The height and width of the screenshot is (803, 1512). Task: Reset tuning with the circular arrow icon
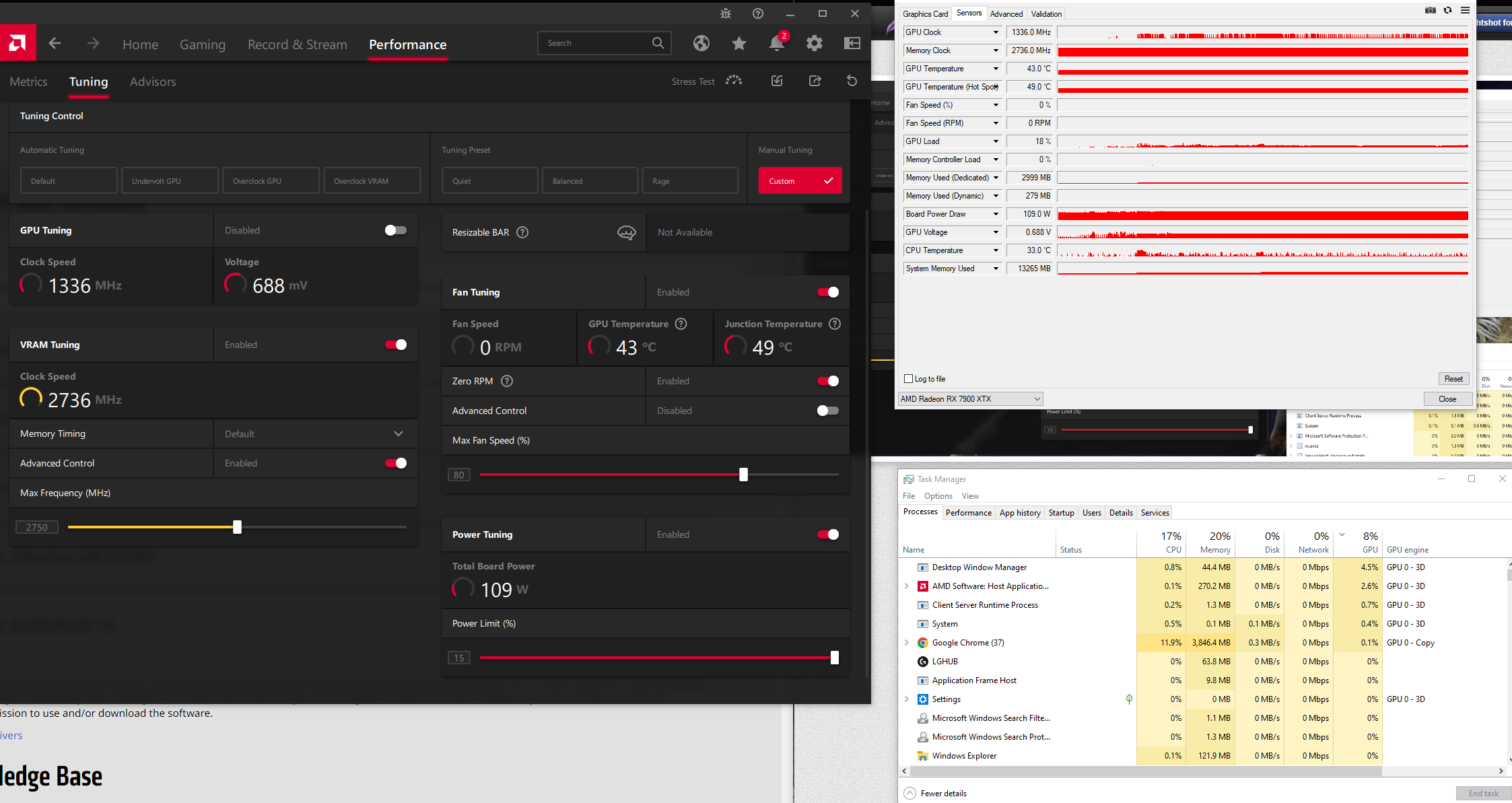852,81
